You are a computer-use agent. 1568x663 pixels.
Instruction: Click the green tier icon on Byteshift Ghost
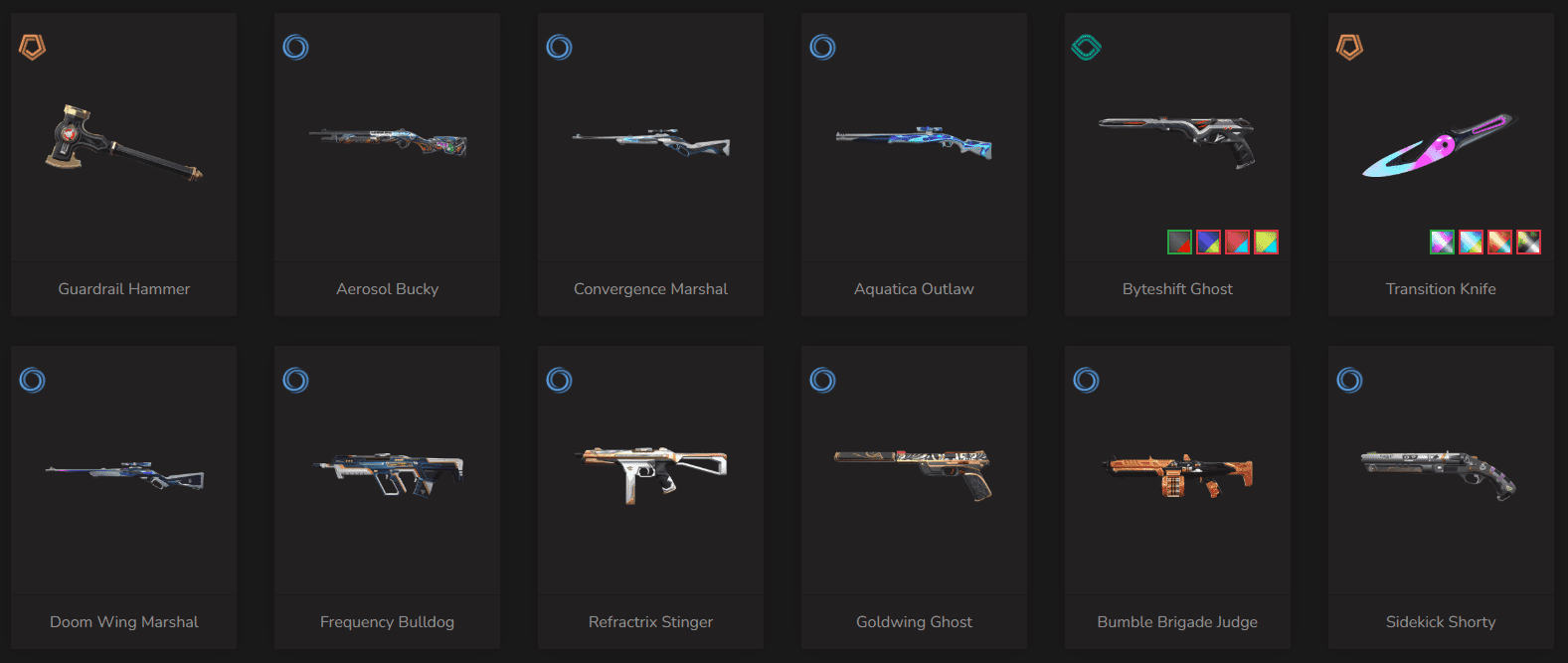pyautogui.click(x=1086, y=47)
